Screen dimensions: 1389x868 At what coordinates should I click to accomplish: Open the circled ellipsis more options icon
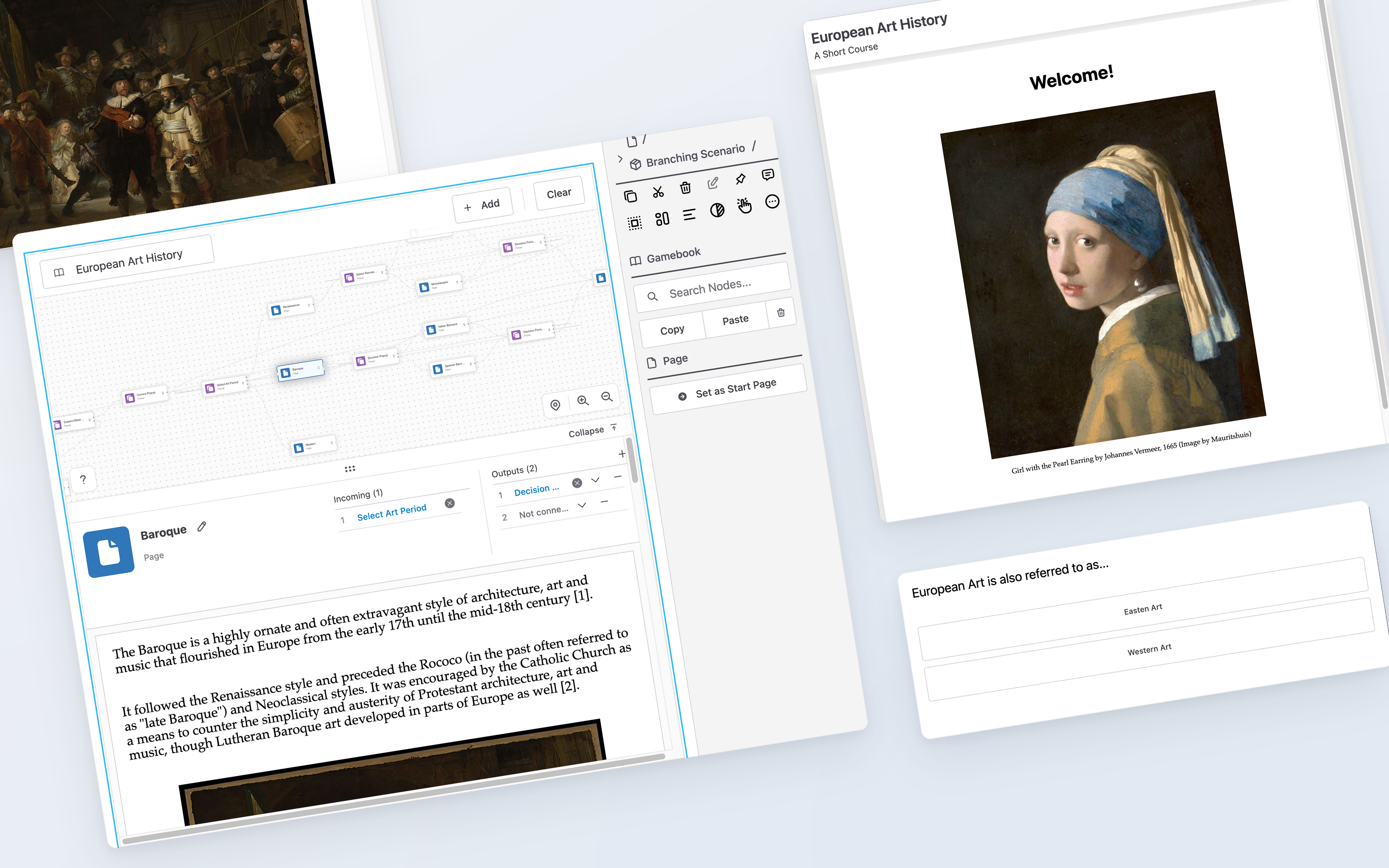point(773,201)
